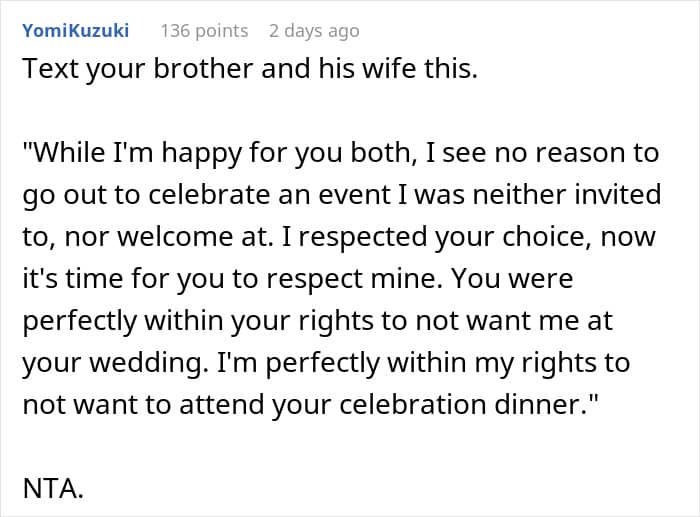Click the line starting 'perfectly within your rights'
This screenshot has width=700, height=517.
318,321
